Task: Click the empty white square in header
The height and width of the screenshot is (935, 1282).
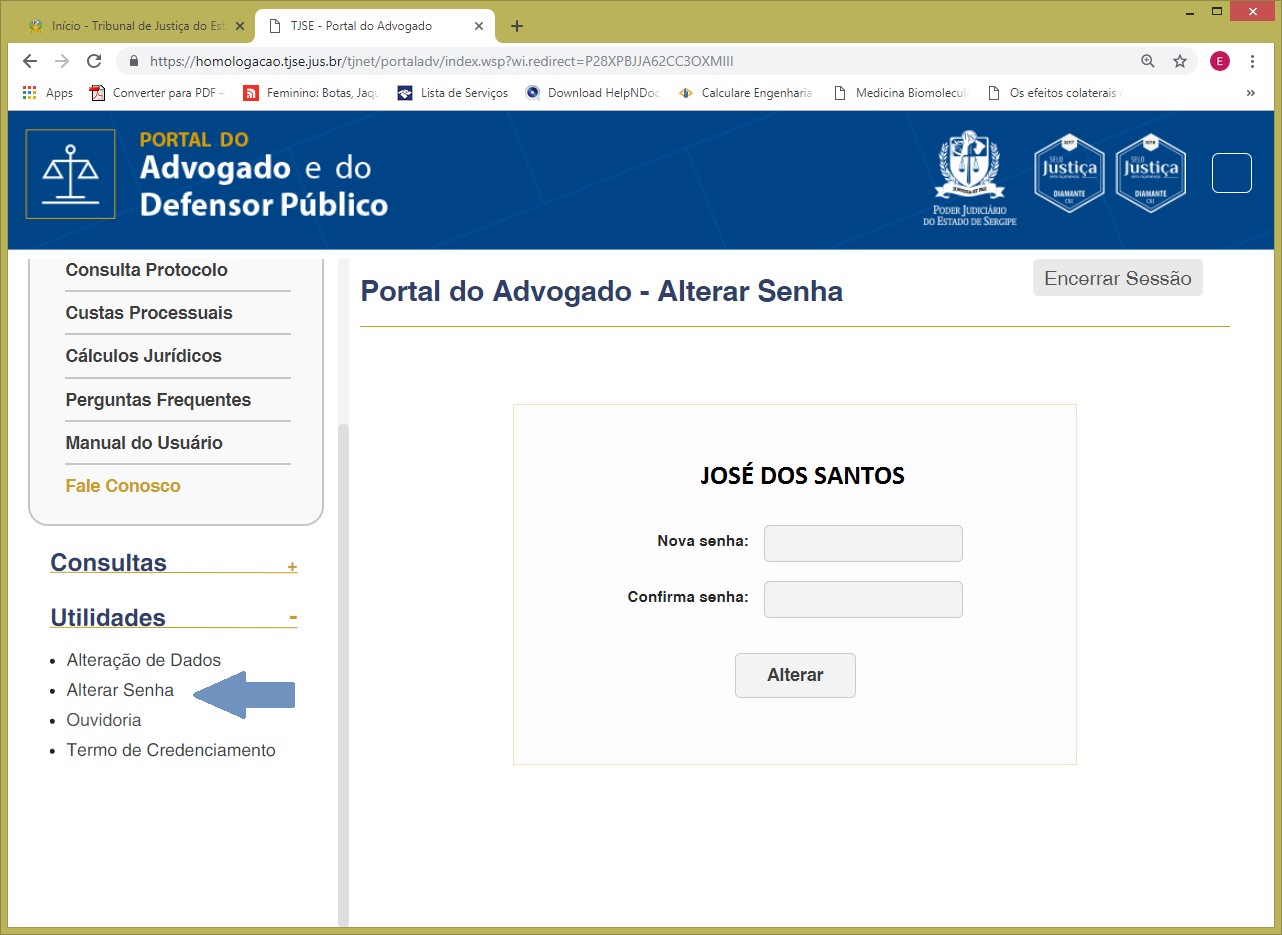Action: coord(1231,173)
